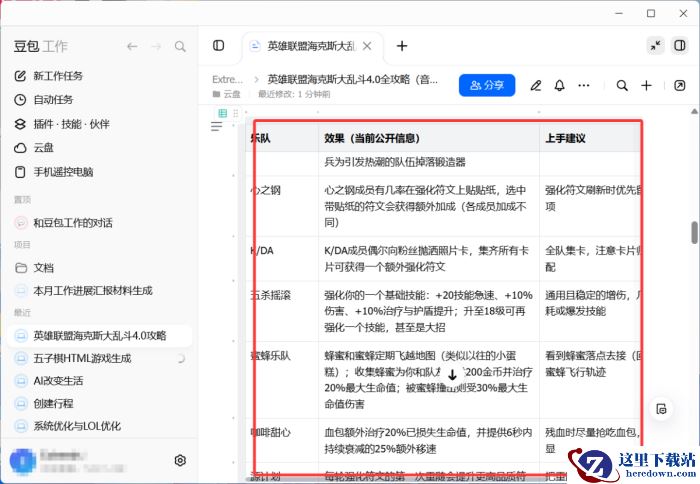Image resolution: width=700 pixels, height=484 pixels.
Task: Open document outline lines icon
Action: tap(217, 127)
